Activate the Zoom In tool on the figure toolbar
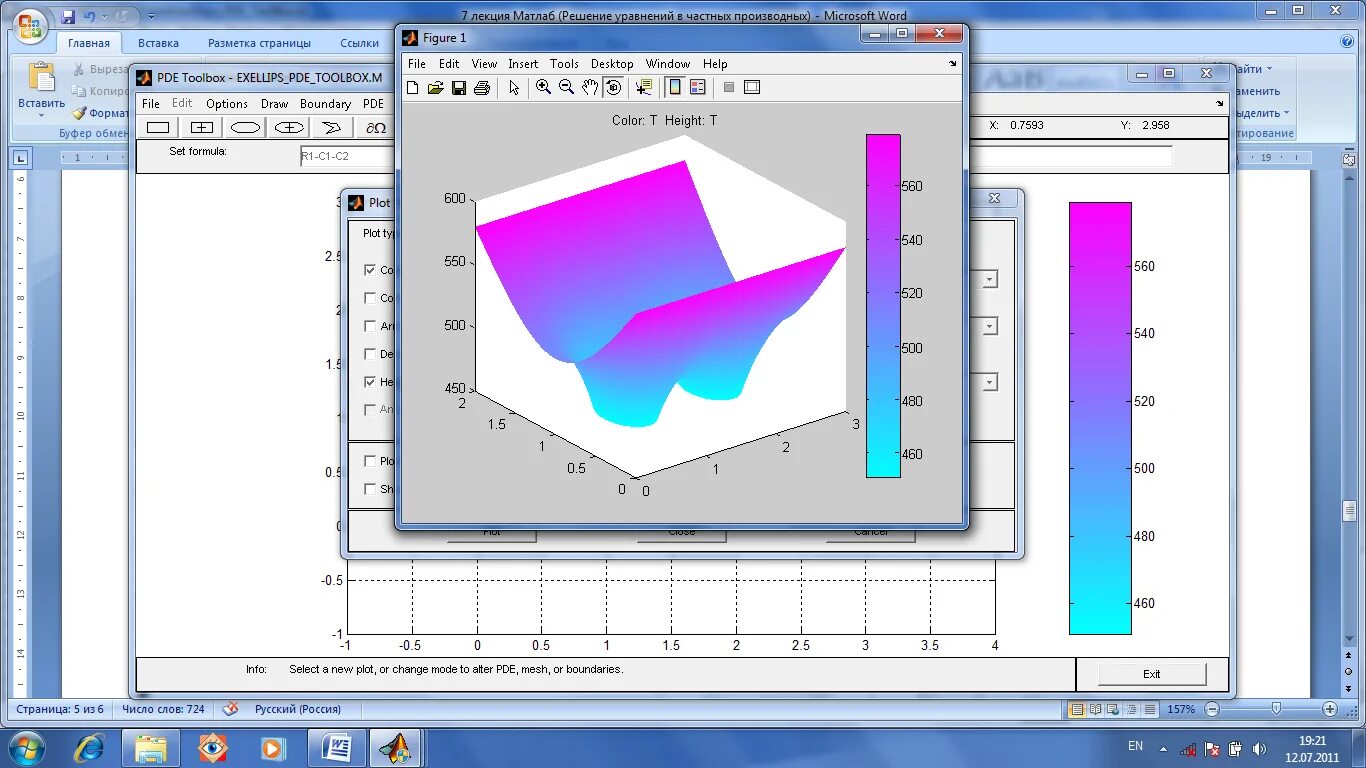 (x=543, y=87)
